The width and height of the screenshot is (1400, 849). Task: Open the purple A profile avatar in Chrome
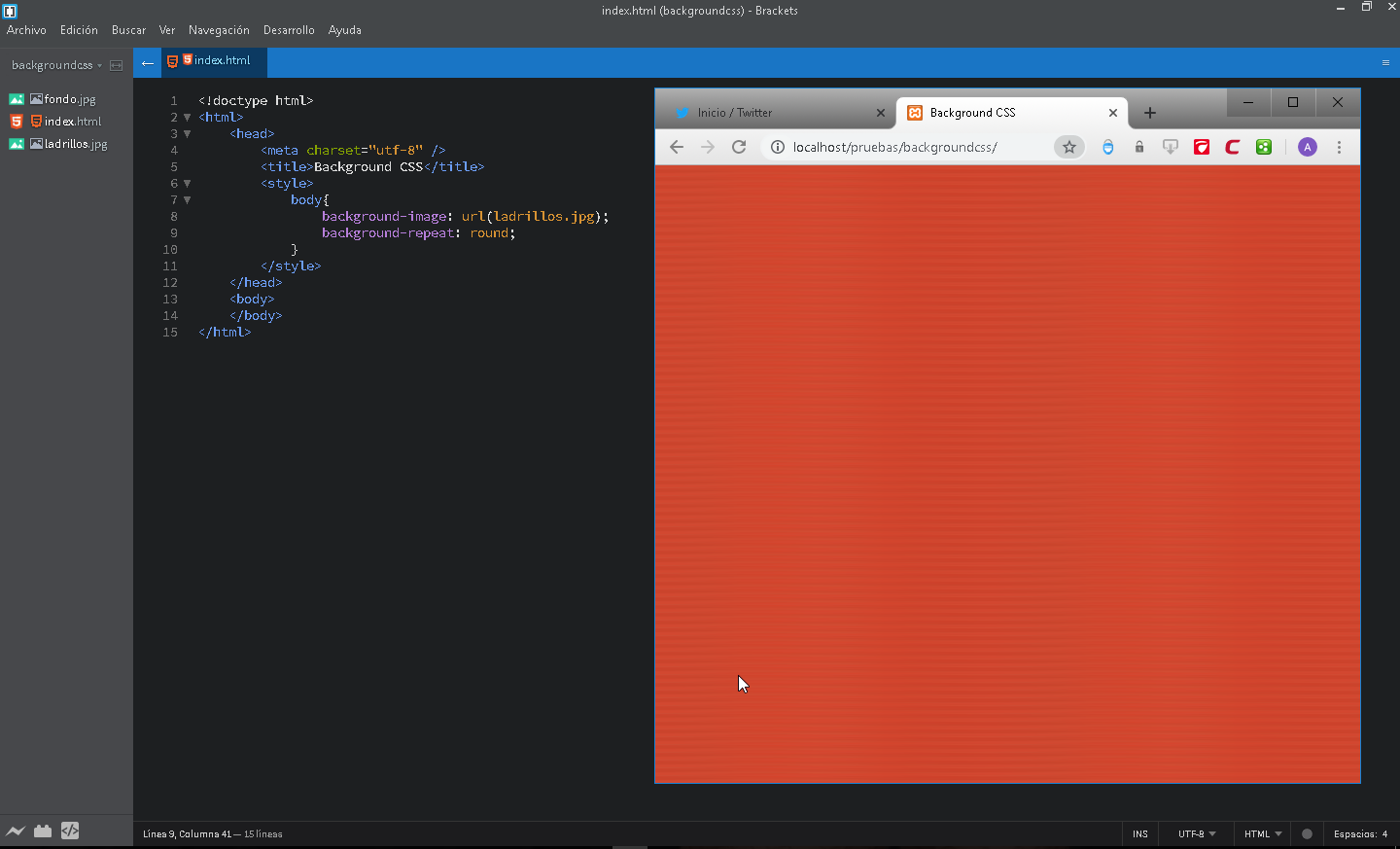click(x=1307, y=147)
